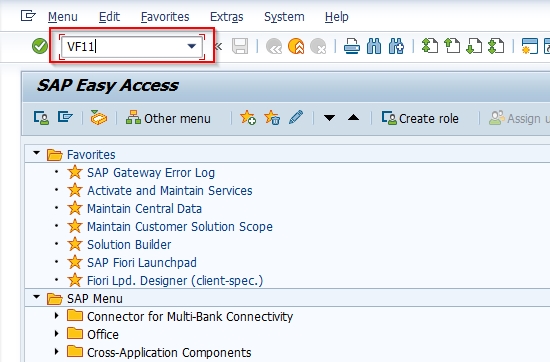This screenshot has height=362, width=550.
Task: Select Connector for Multi-Bank Connectivity node
Action: click(190, 317)
